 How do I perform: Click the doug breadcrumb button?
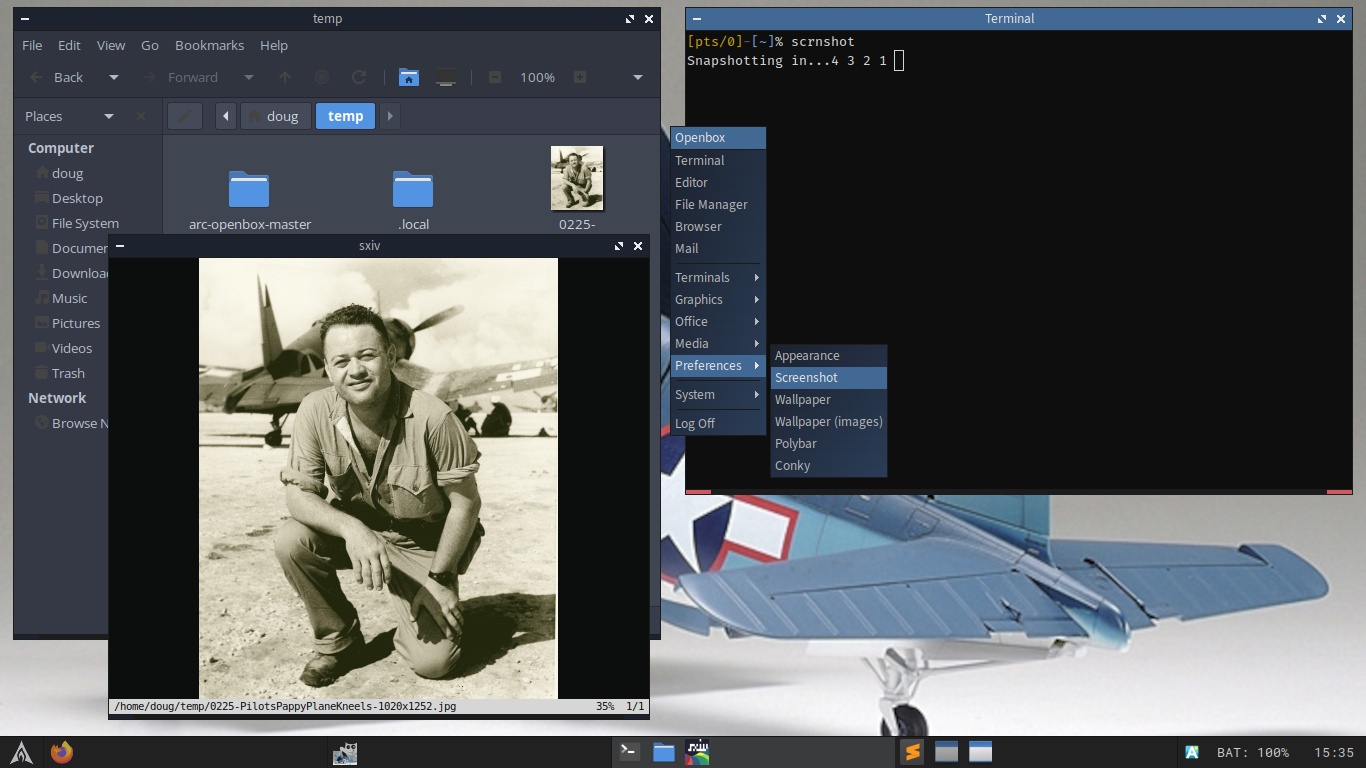pyautogui.click(x=273, y=116)
